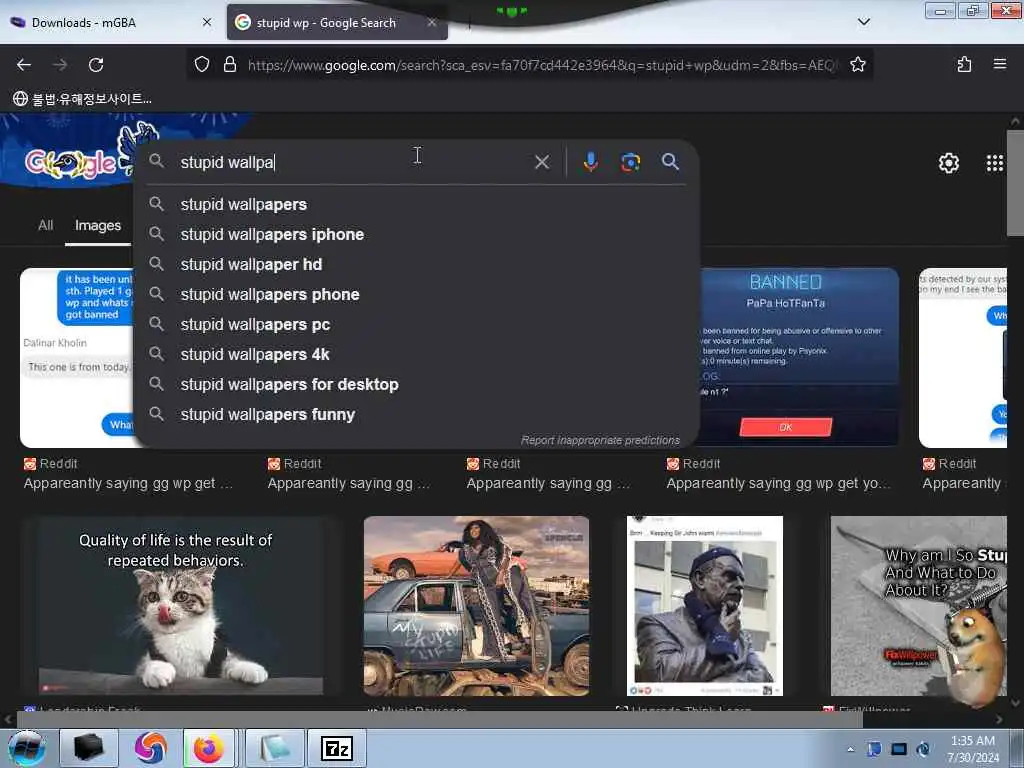Open the black box taskbar app

(x=89, y=748)
